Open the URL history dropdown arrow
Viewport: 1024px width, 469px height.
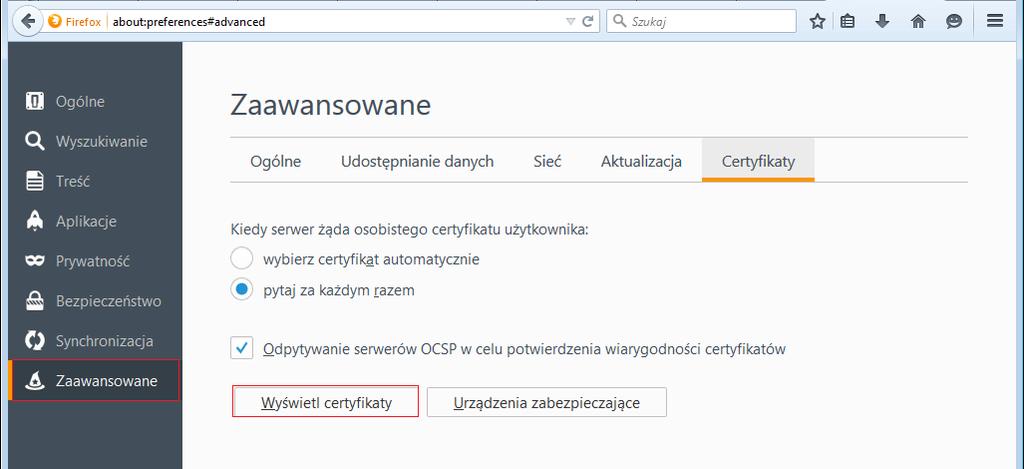(571, 22)
